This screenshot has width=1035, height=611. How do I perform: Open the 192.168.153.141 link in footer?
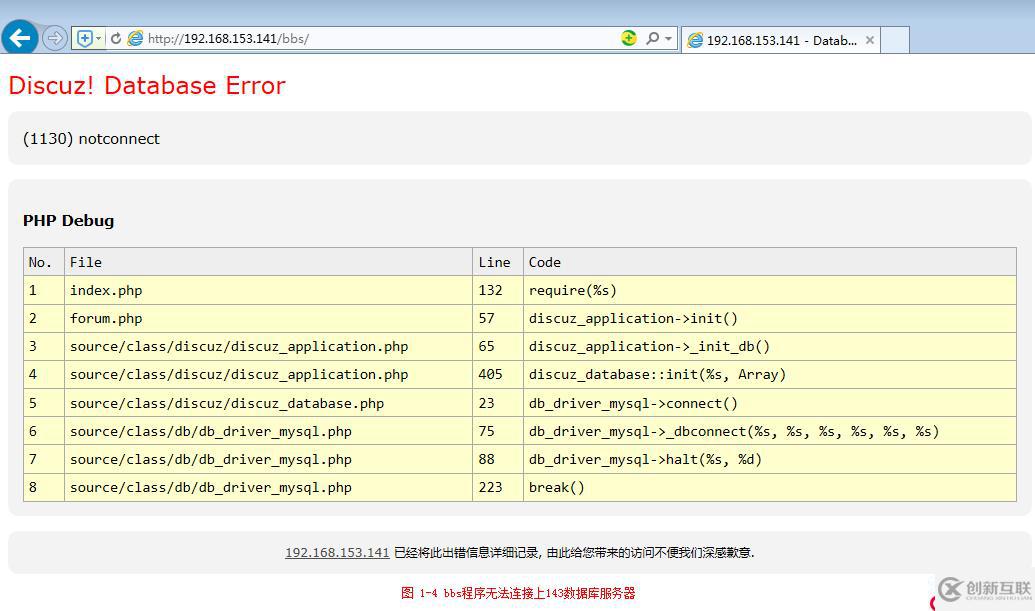(337, 553)
